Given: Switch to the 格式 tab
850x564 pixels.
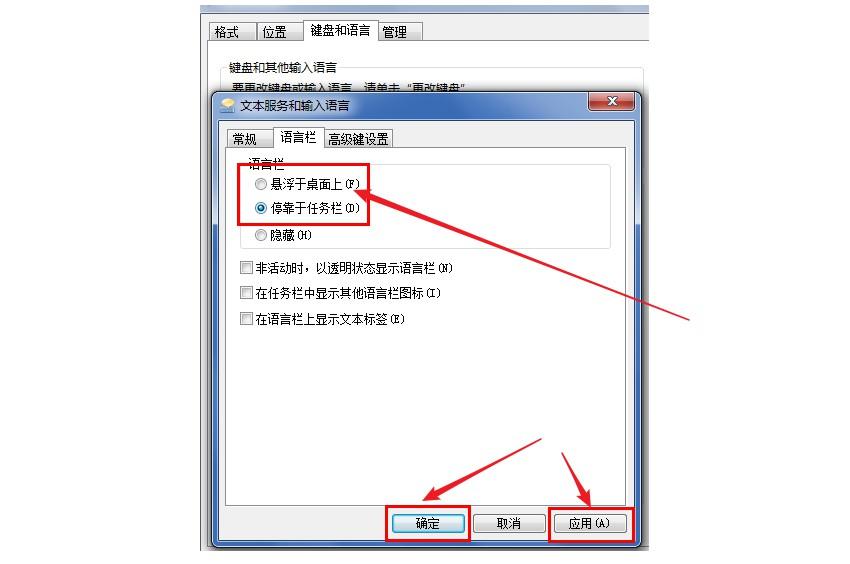Looking at the screenshot, I should 227,32.
